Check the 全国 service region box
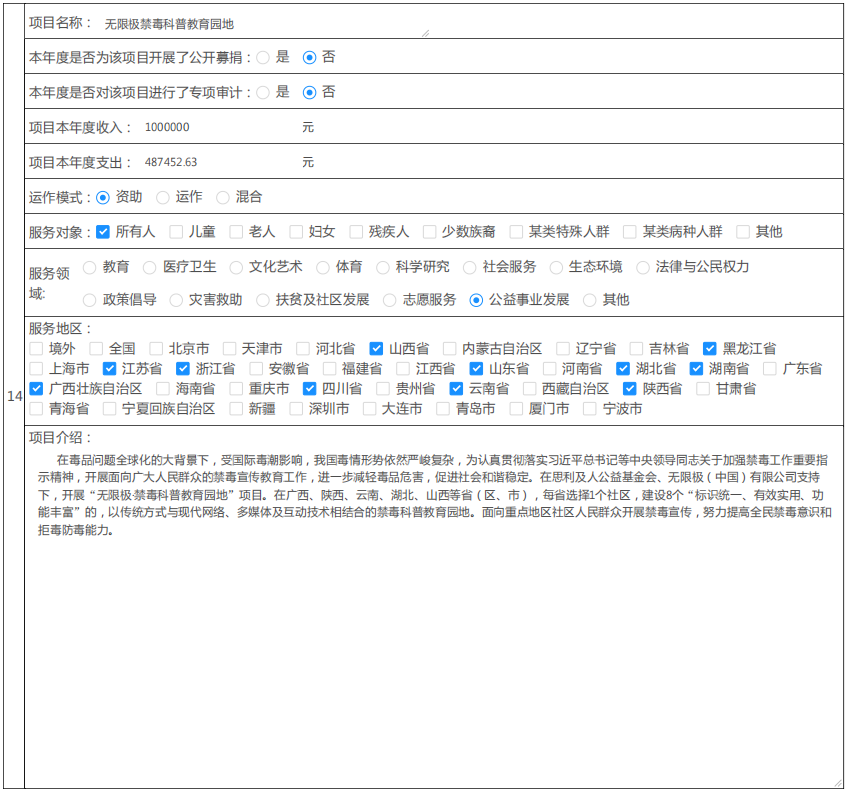The height and width of the screenshot is (794, 849). 97,349
